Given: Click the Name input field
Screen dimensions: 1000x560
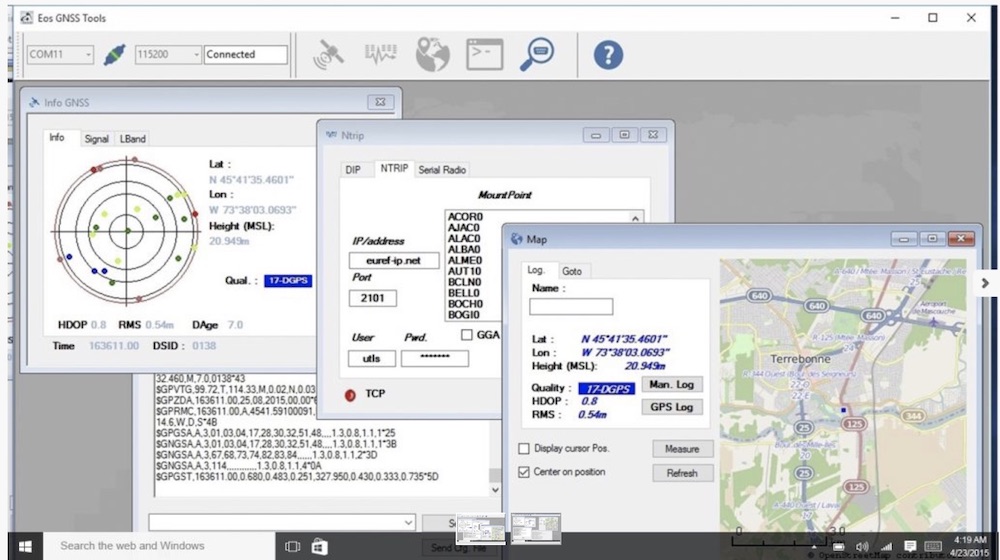Looking at the screenshot, I should click(x=571, y=307).
